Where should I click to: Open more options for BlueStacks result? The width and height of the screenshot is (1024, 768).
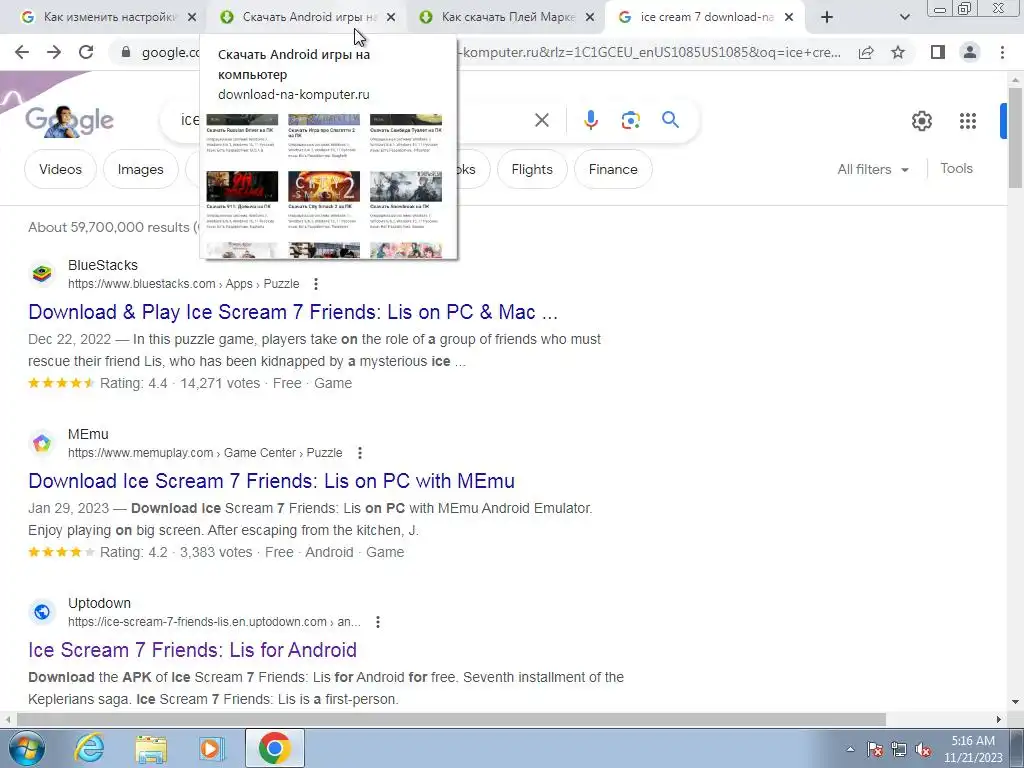(x=316, y=284)
